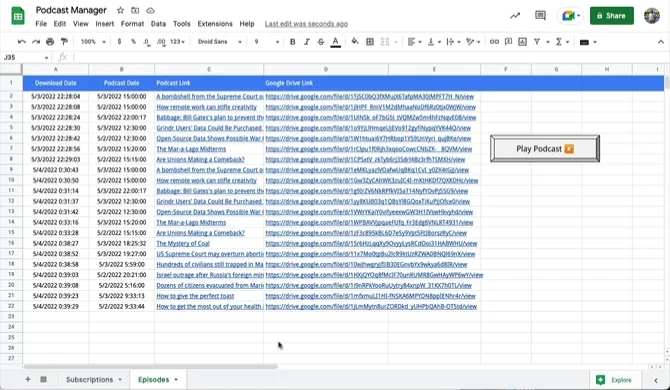Click the Print icon
Screen dimensions: 670x390
click(x=50, y=42)
